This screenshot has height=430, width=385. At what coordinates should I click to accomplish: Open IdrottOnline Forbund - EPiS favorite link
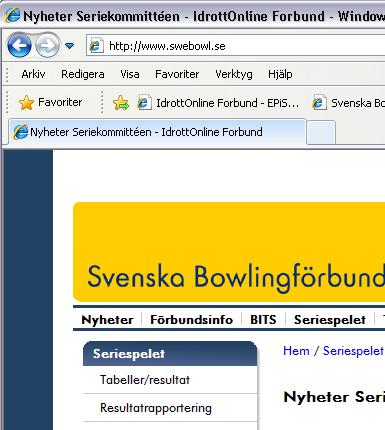(218, 103)
